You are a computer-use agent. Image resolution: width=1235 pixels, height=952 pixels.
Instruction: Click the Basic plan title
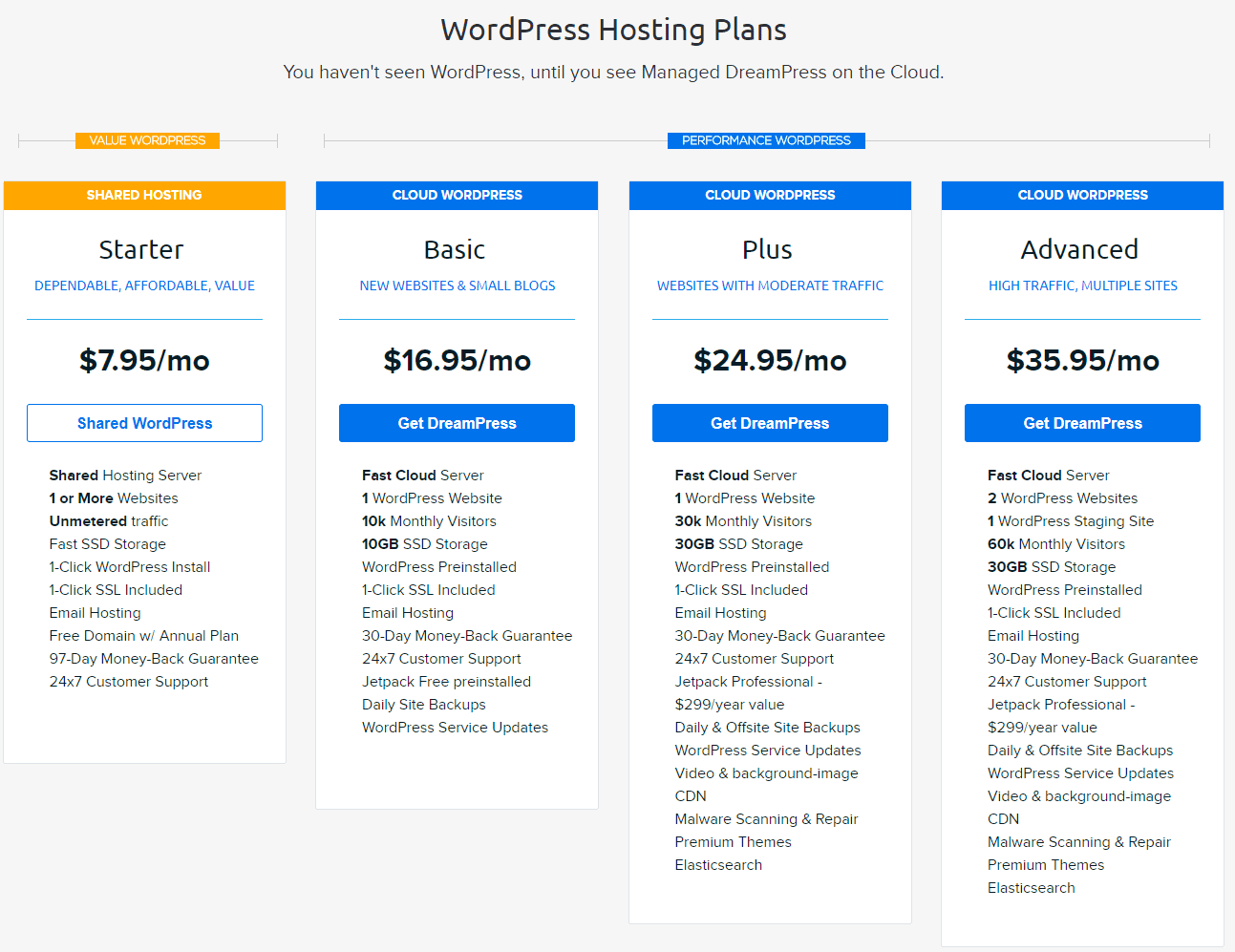coord(455,249)
